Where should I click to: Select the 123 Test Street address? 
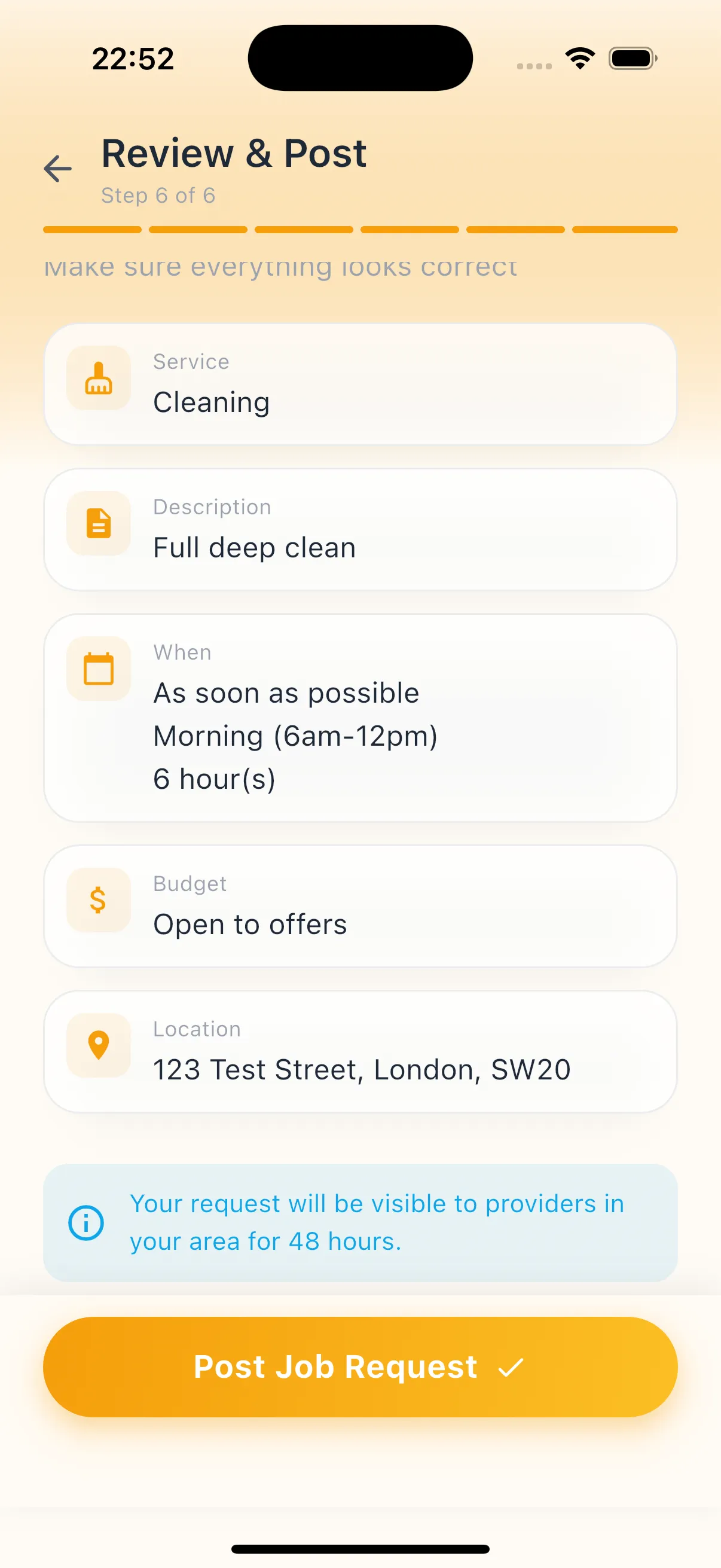point(362,1070)
